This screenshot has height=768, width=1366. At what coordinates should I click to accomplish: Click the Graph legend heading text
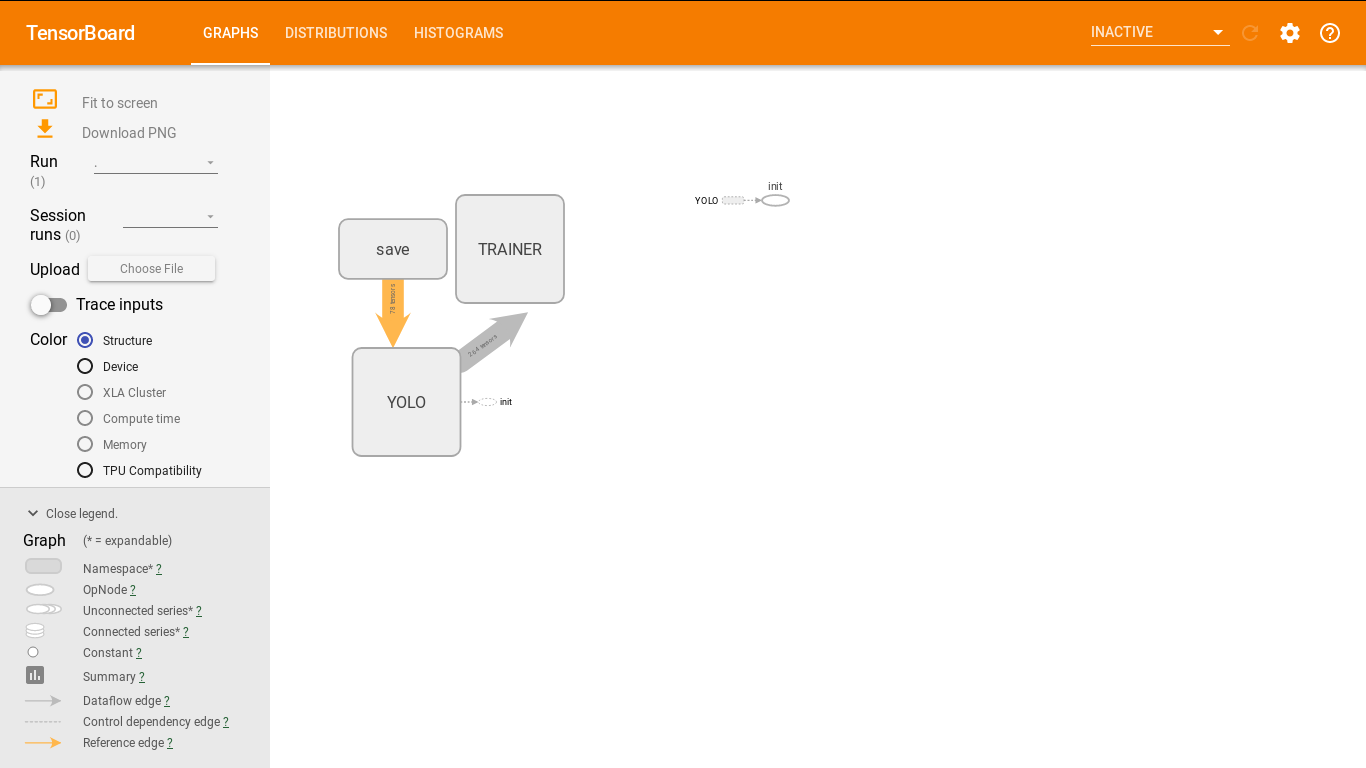click(x=44, y=540)
